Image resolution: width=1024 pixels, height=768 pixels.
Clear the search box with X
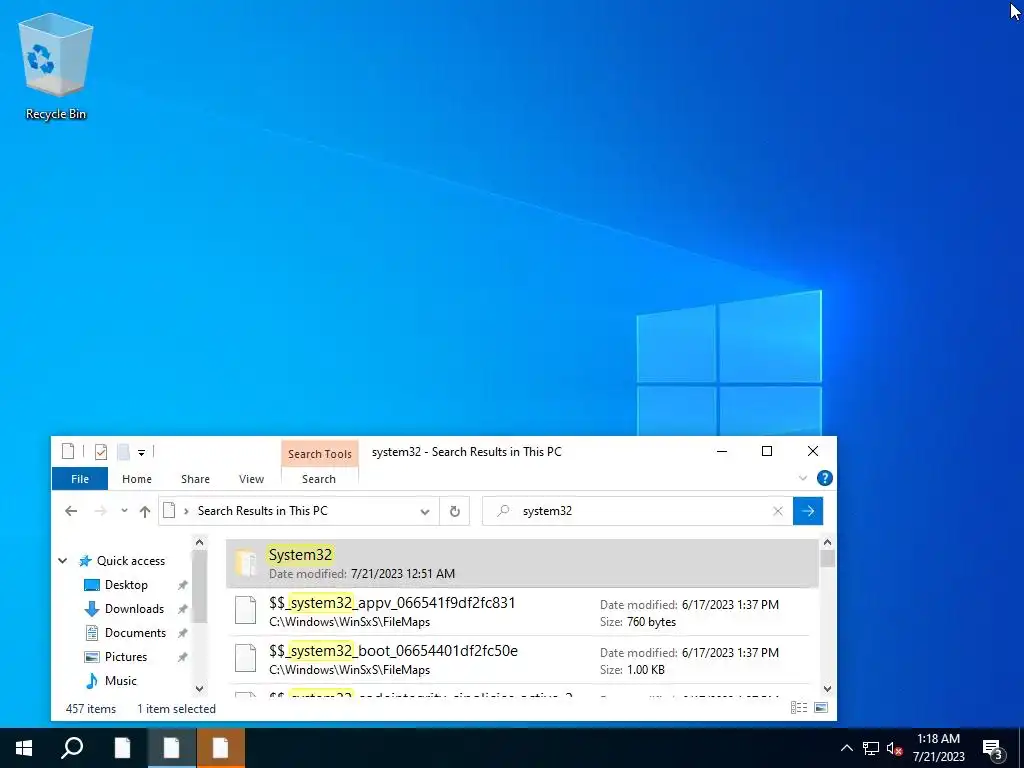pyautogui.click(x=778, y=511)
